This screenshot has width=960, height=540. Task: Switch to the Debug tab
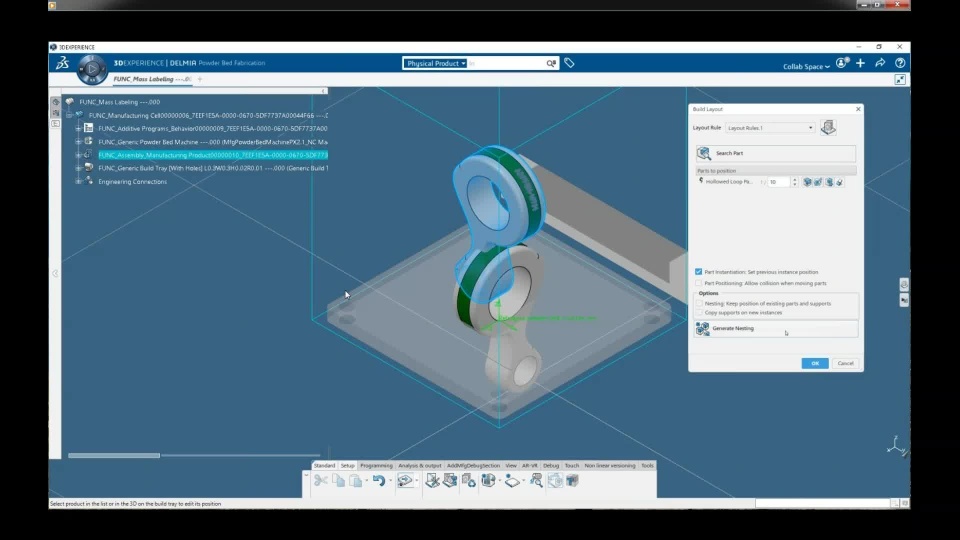(551, 465)
